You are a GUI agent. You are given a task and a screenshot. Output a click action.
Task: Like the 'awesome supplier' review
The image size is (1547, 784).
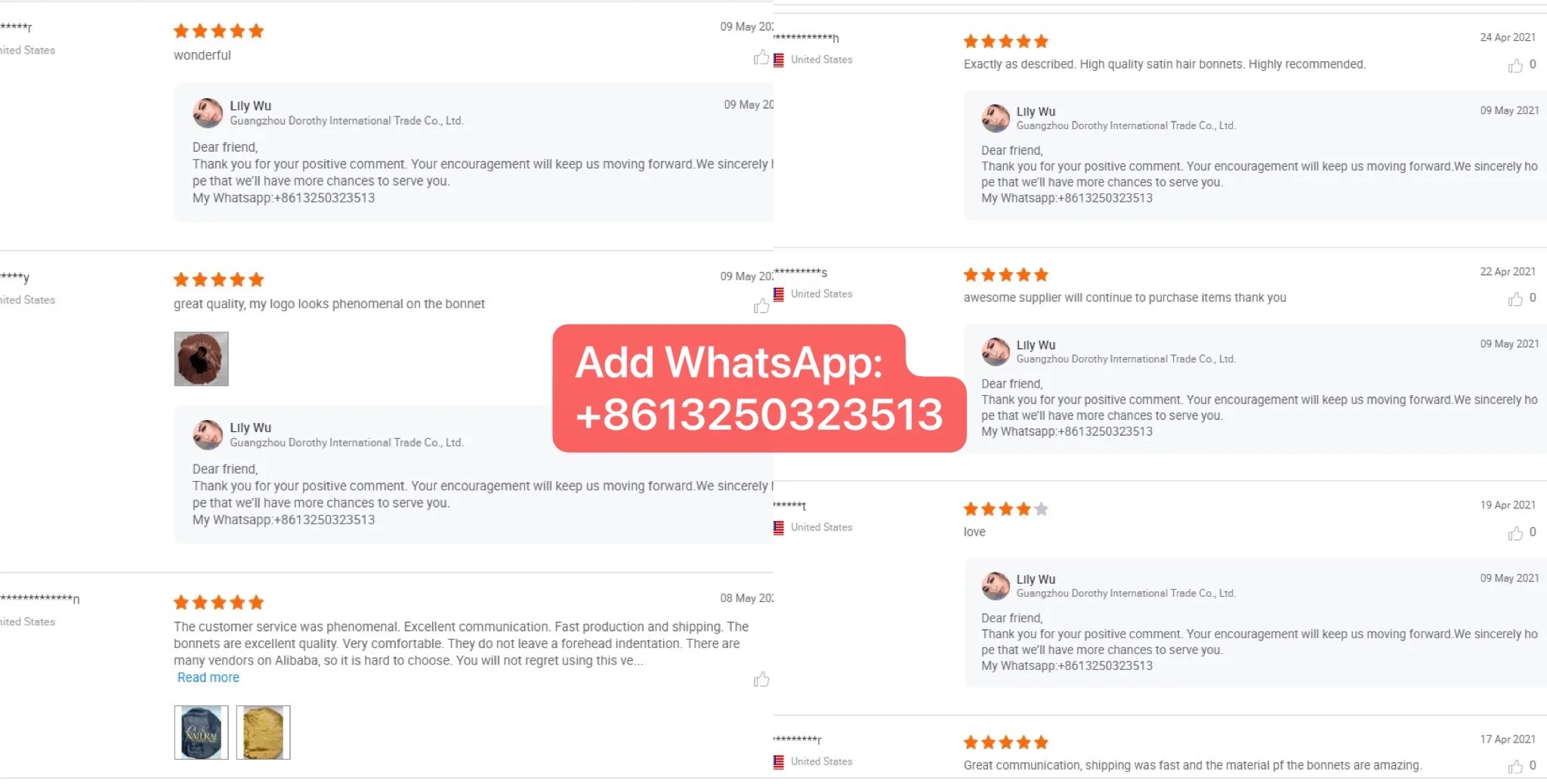click(1515, 299)
